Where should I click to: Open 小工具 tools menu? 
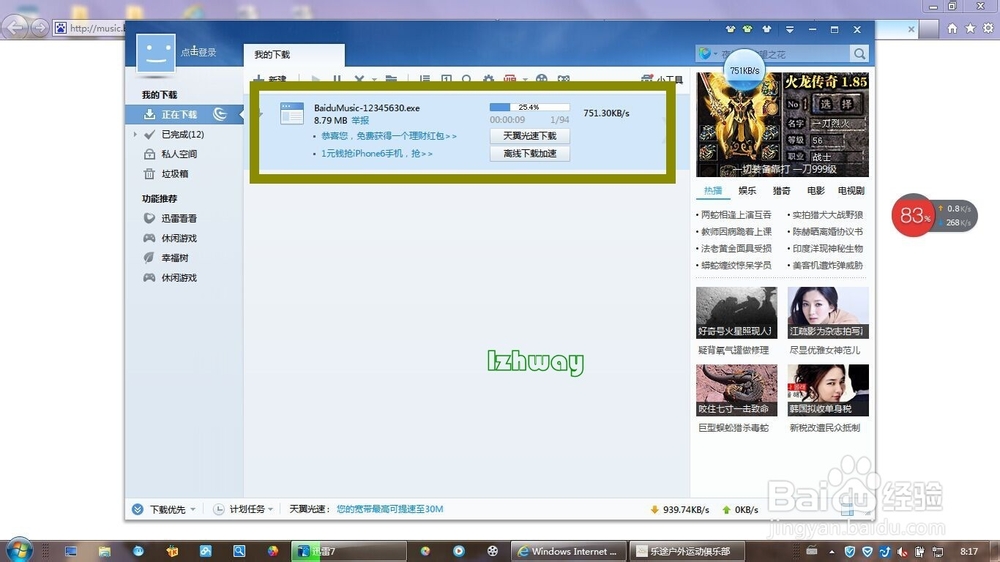(662, 79)
